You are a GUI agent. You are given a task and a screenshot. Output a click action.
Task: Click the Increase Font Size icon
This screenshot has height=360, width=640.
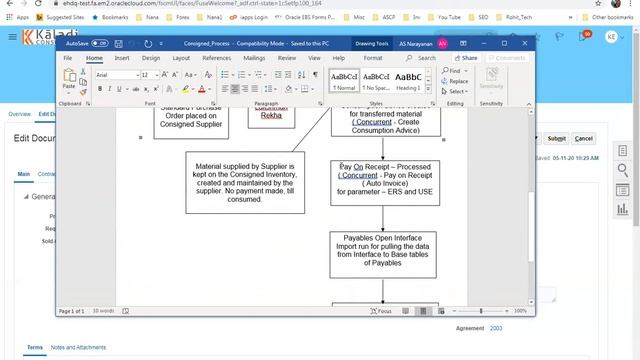pyautogui.click(x=165, y=75)
